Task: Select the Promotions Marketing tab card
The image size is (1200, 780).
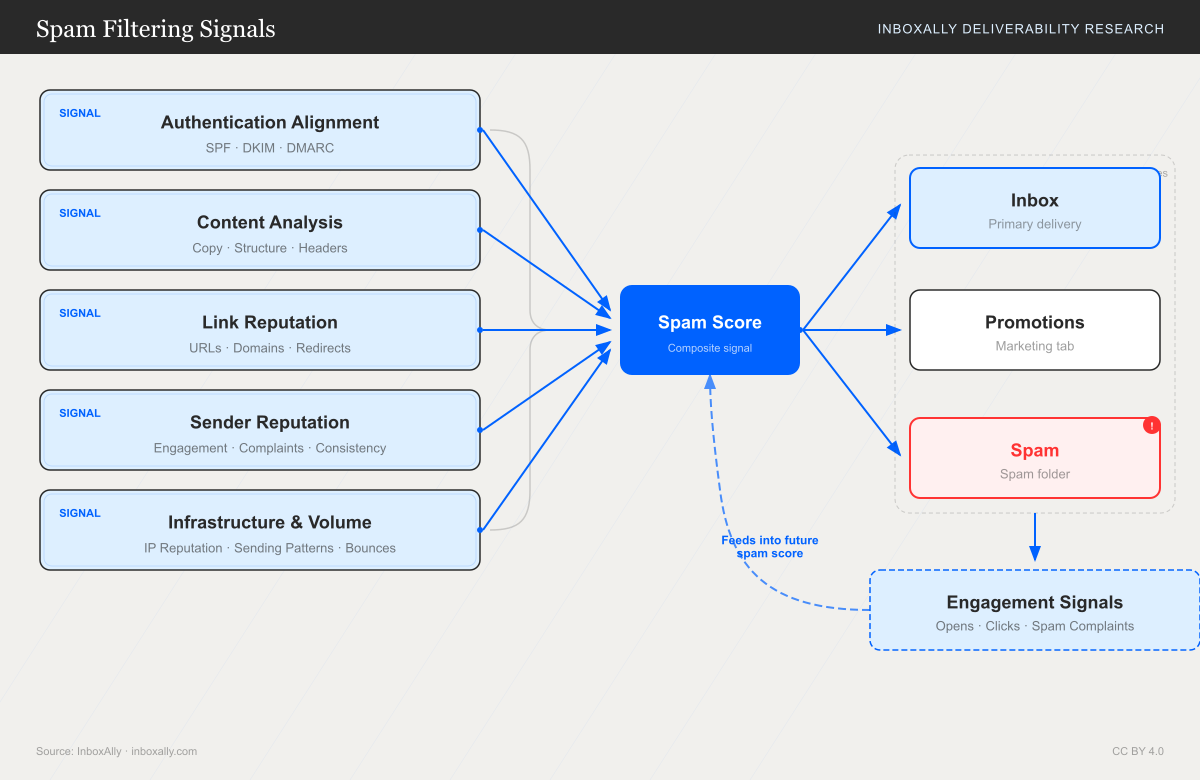Action: [x=1034, y=330]
